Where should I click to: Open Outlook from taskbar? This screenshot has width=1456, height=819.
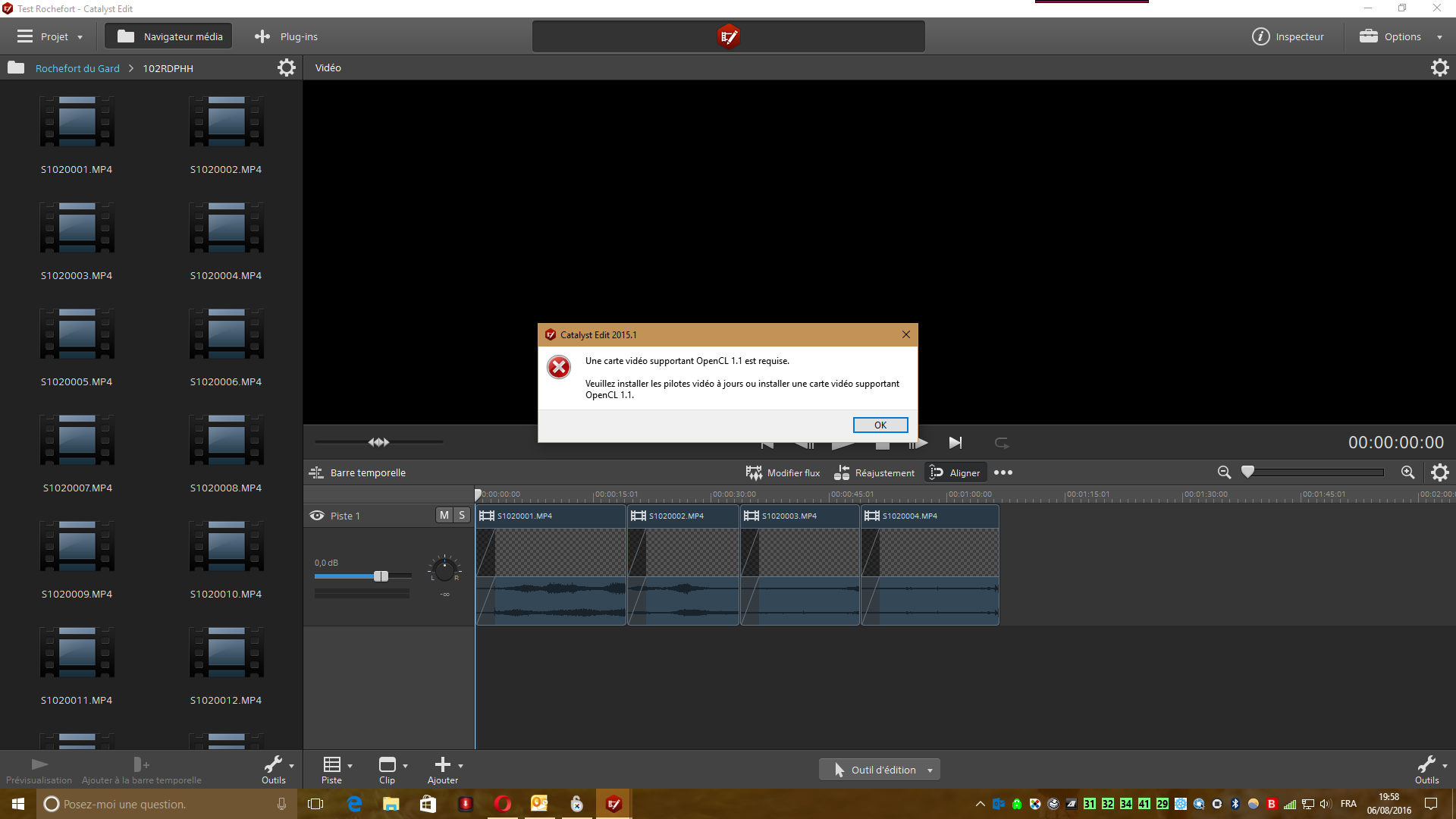(539, 804)
